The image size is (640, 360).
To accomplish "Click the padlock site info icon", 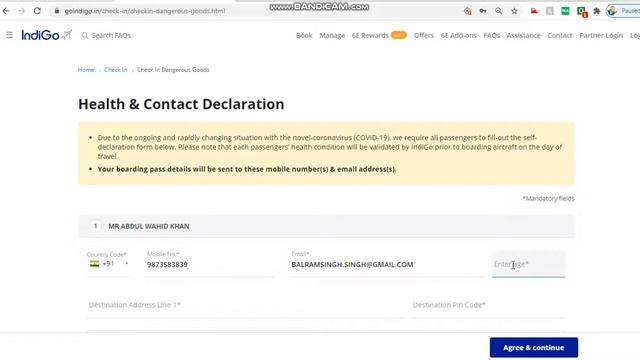I will (57, 11).
